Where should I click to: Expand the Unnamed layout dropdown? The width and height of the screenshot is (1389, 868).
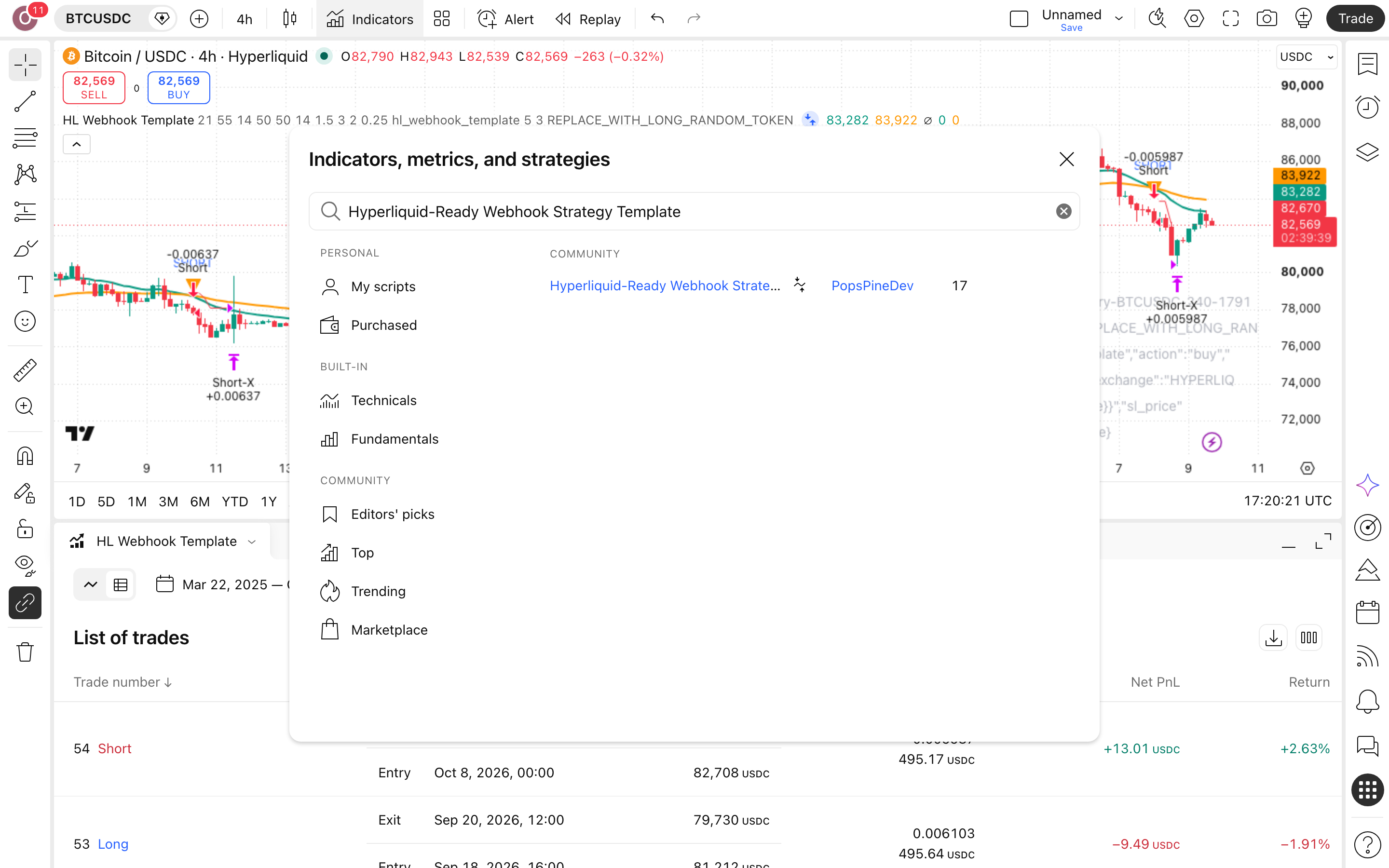click(1119, 19)
